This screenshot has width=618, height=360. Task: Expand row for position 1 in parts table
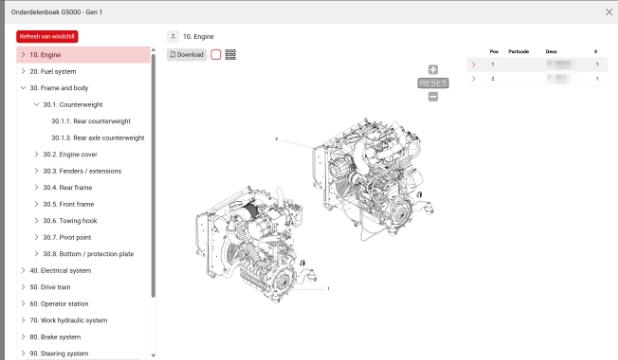tap(474, 64)
